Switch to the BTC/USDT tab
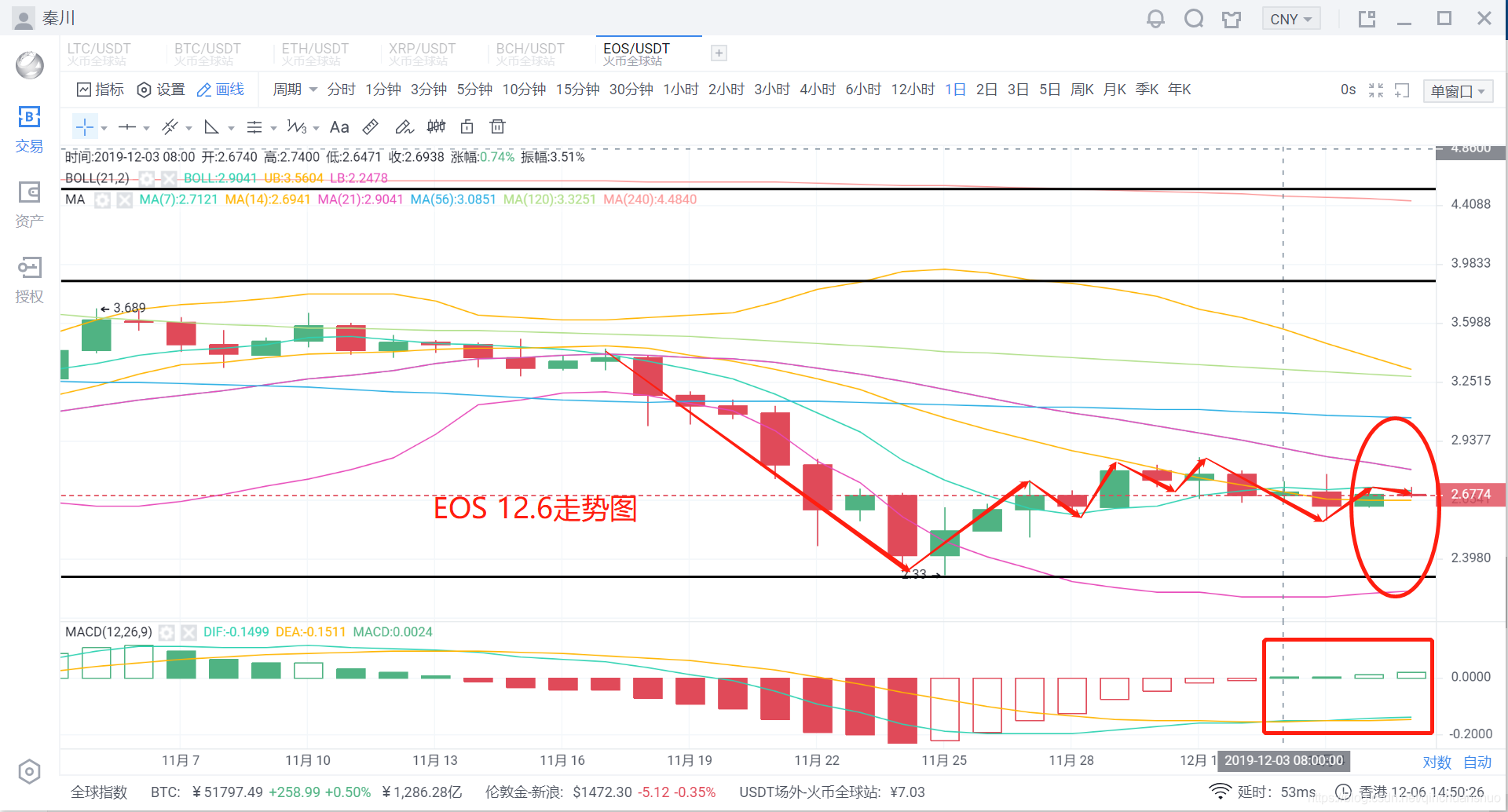This screenshot has width=1508, height=812. [x=207, y=54]
